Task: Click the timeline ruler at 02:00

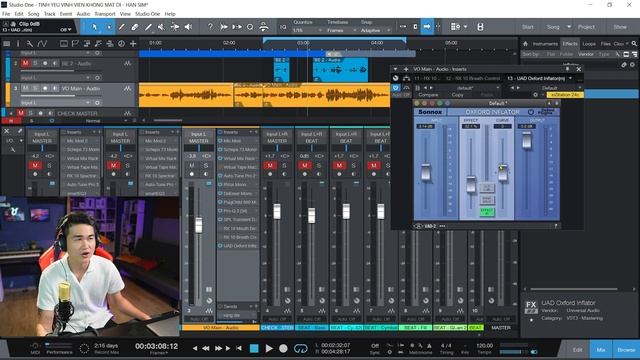Action: (x=229, y=42)
